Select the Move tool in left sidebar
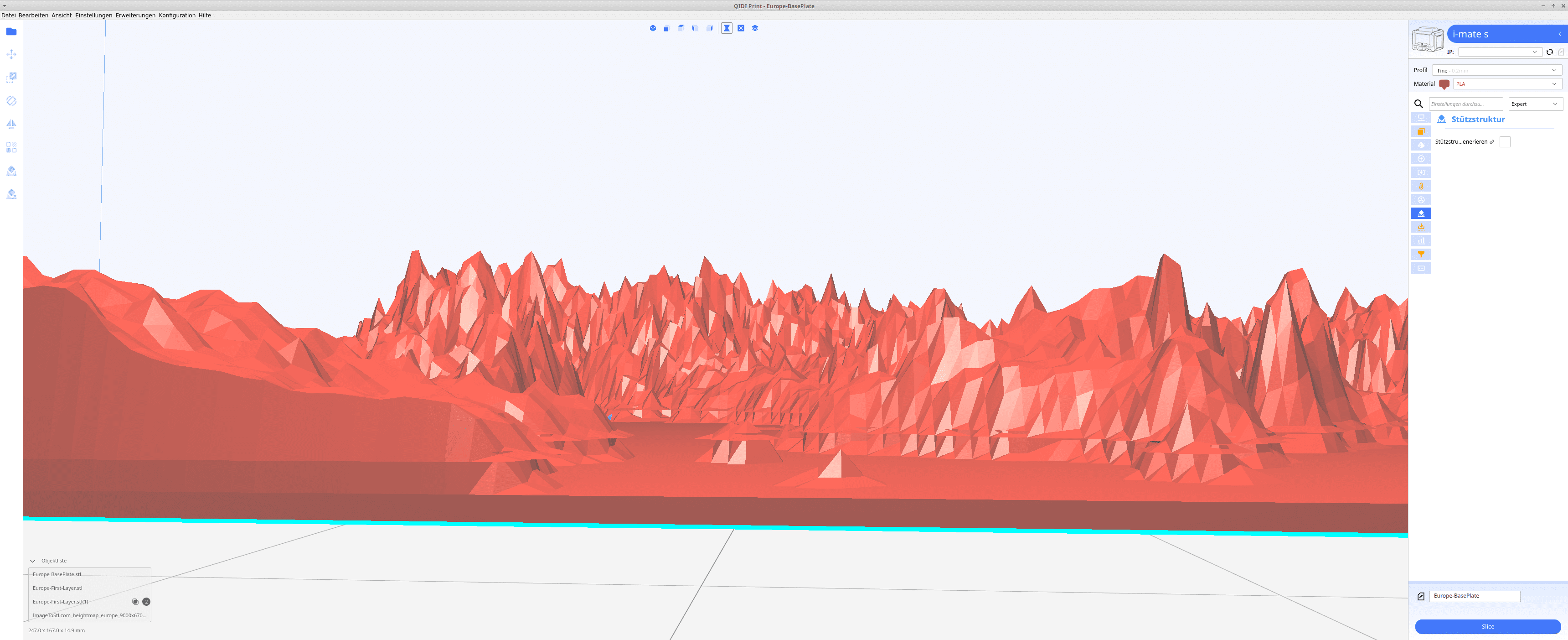This screenshot has height=640, width=1568. tap(11, 54)
